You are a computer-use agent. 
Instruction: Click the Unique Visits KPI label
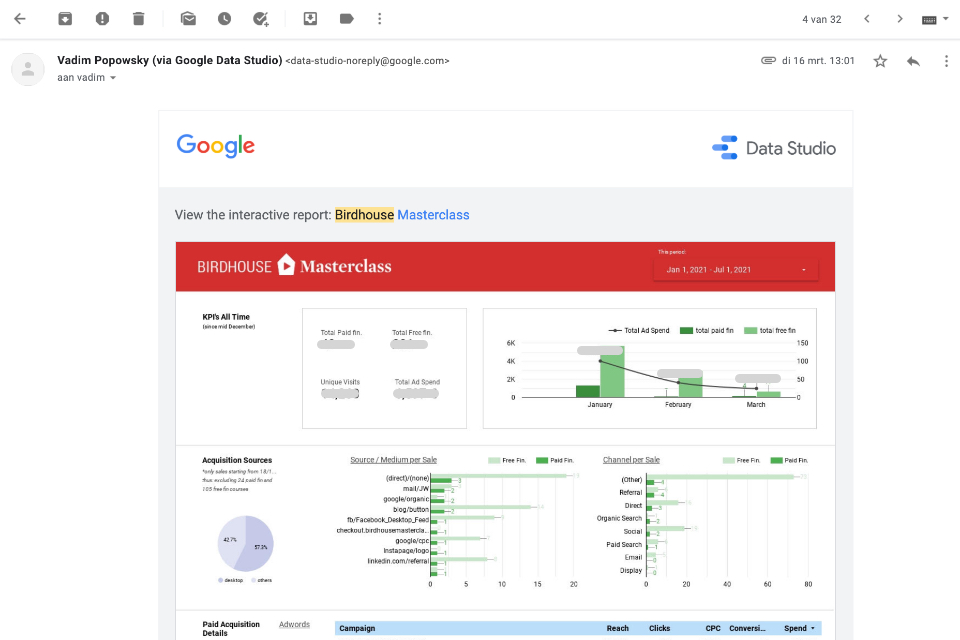tap(340, 382)
